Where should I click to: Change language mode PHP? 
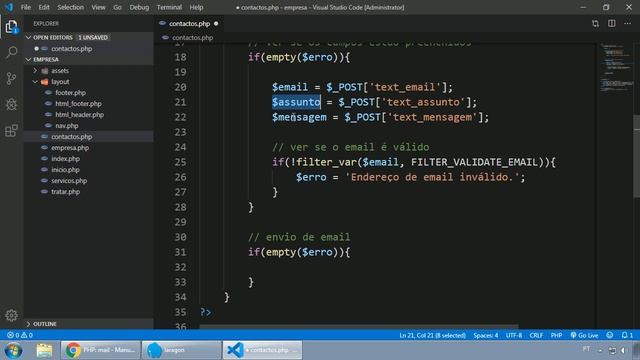pyautogui.click(x=556, y=335)
